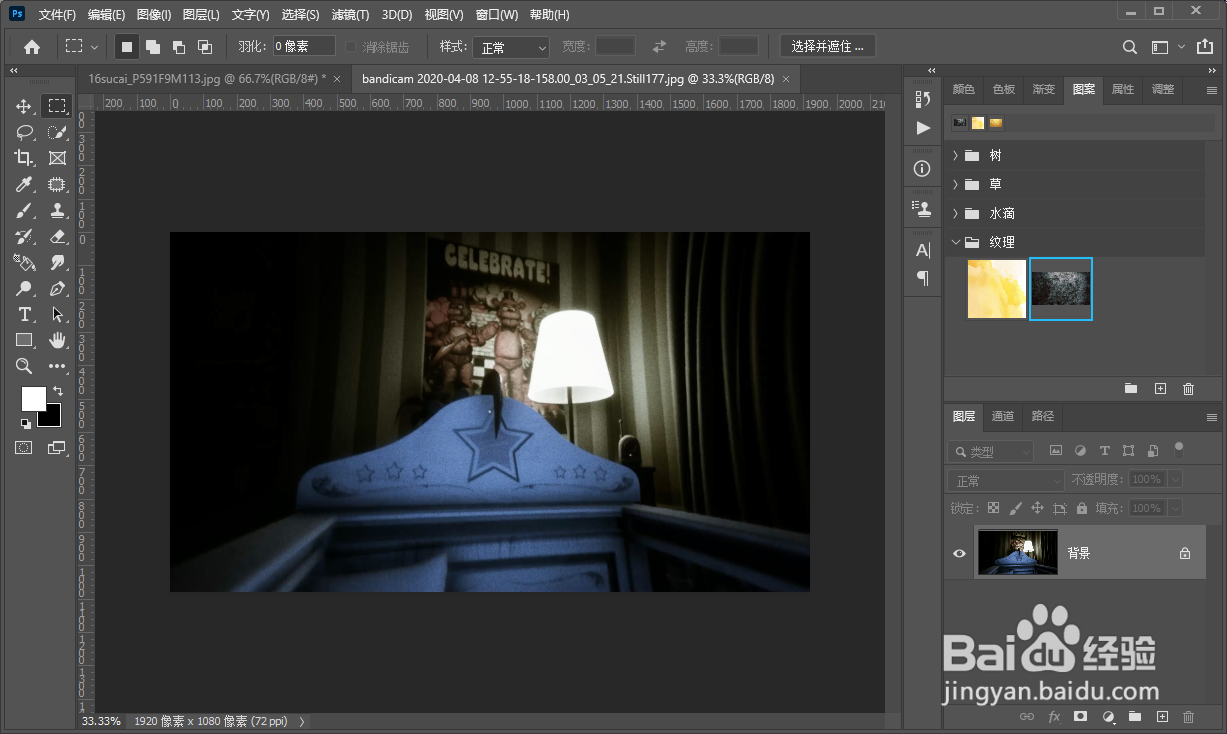This screenshot has width=1227, height=734.
Task: Select the Horizontal Type tool
Action: tap(25, 314)
